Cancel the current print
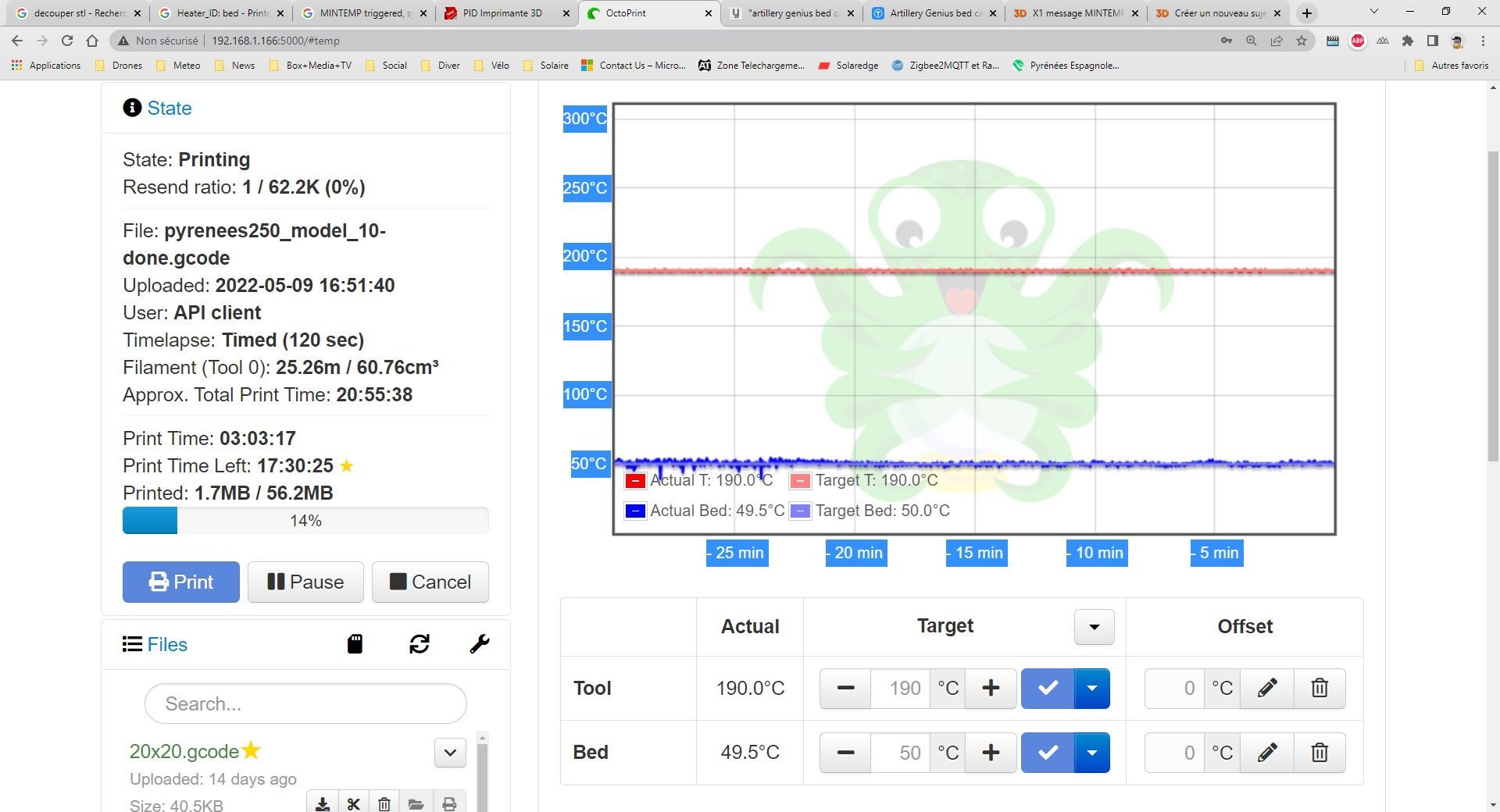1500x812 pixels. (x=430, y=582)
